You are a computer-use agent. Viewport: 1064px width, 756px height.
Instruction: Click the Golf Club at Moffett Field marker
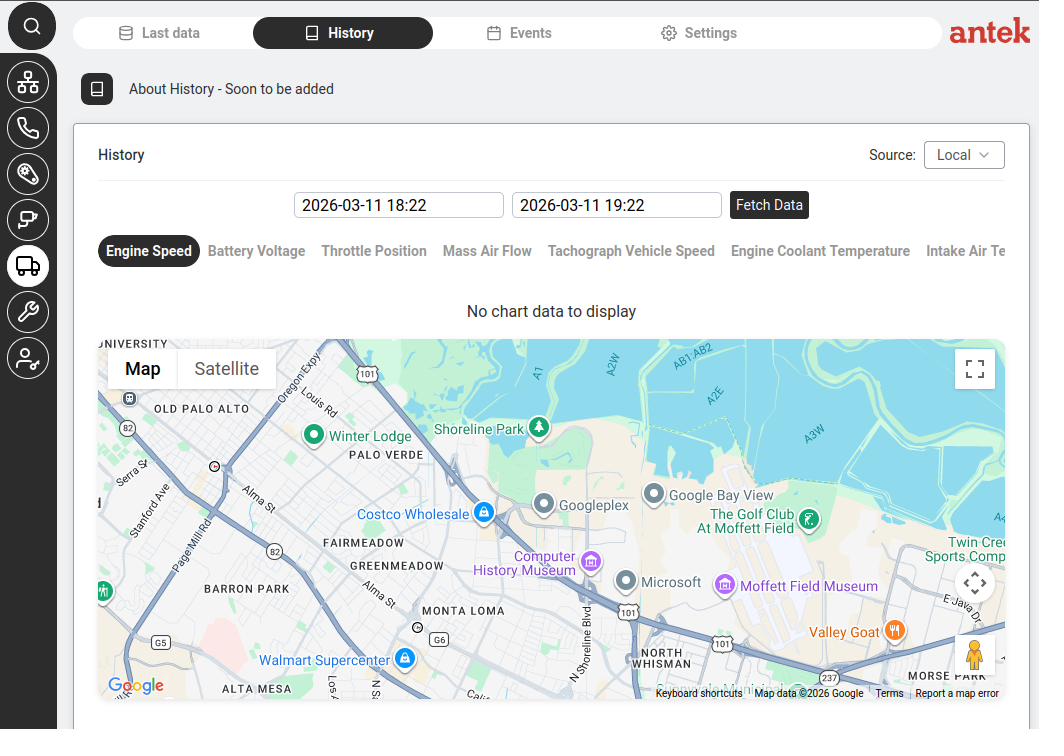809,520
